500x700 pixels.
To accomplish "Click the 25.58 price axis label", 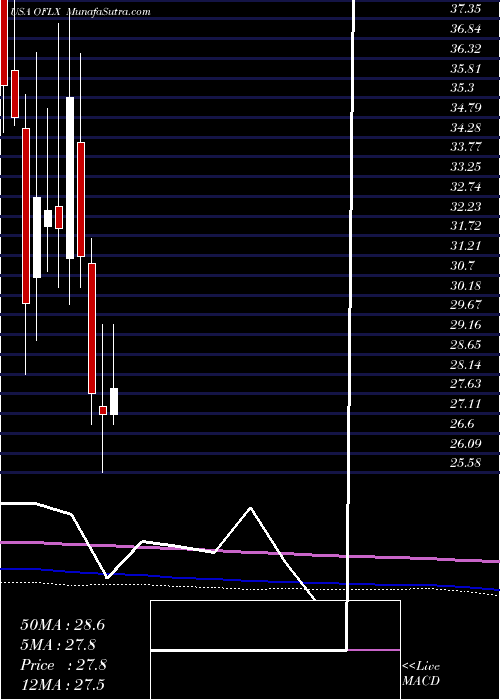I will pyautogui.click(x=466, y=463).
